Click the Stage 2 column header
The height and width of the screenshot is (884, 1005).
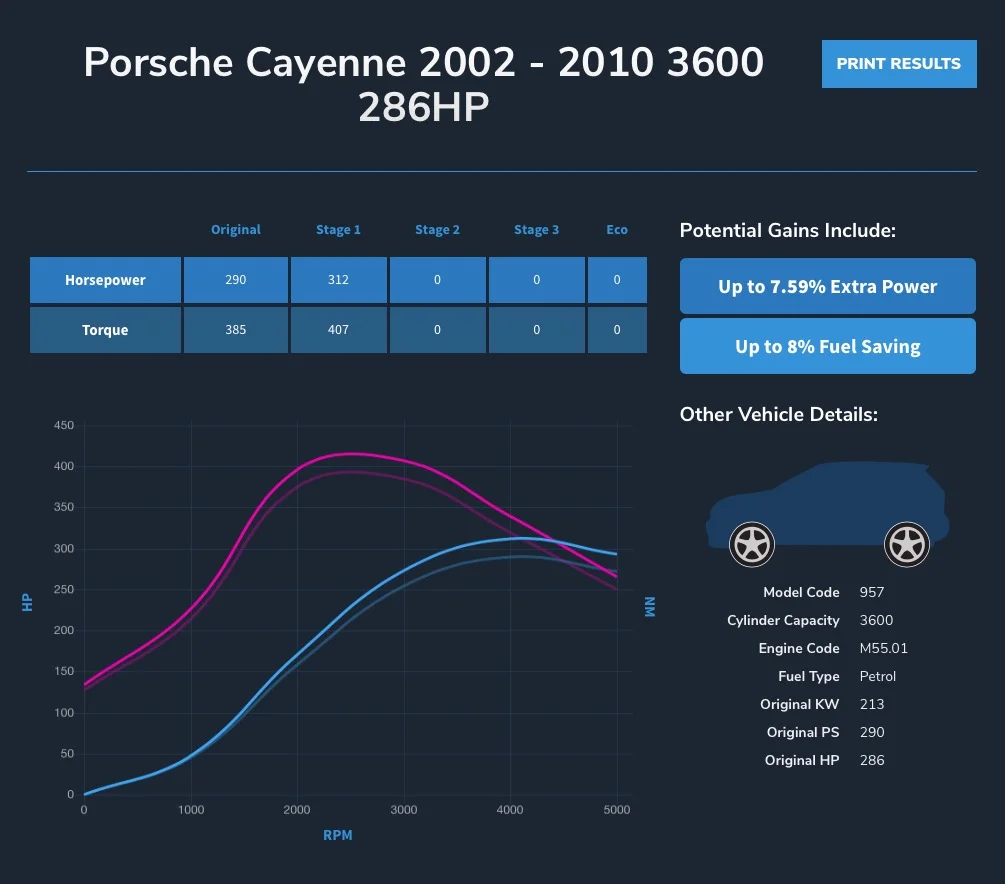coord(437,229)
